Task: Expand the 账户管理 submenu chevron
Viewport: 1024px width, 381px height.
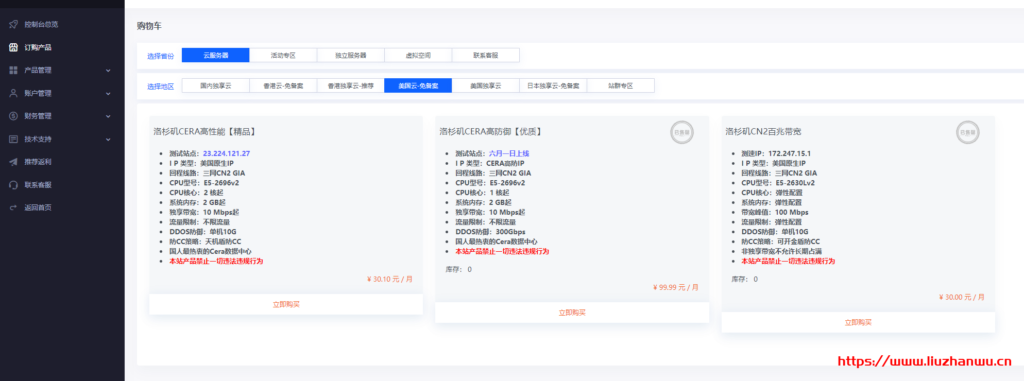Action: click(108, 93)
